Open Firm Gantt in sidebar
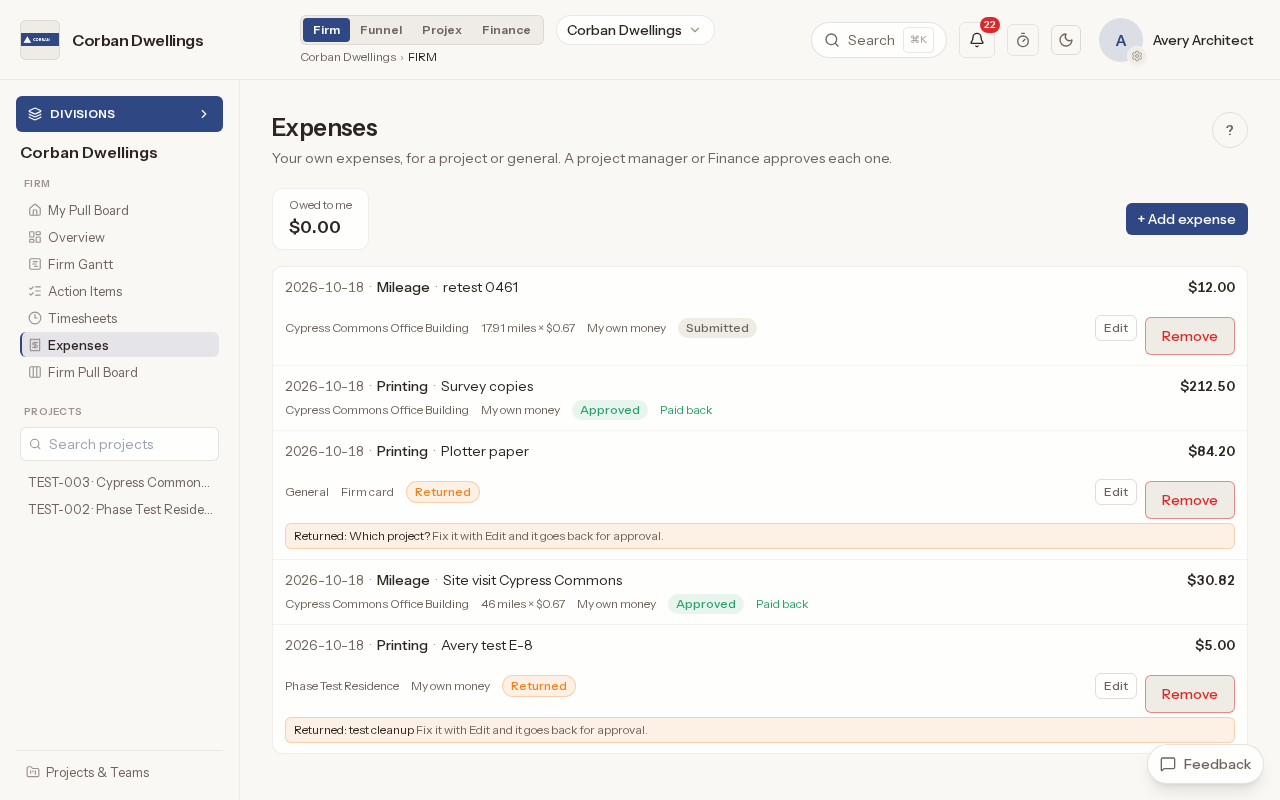This screenshot has width=1280, height=800. (x=119, y=264)
